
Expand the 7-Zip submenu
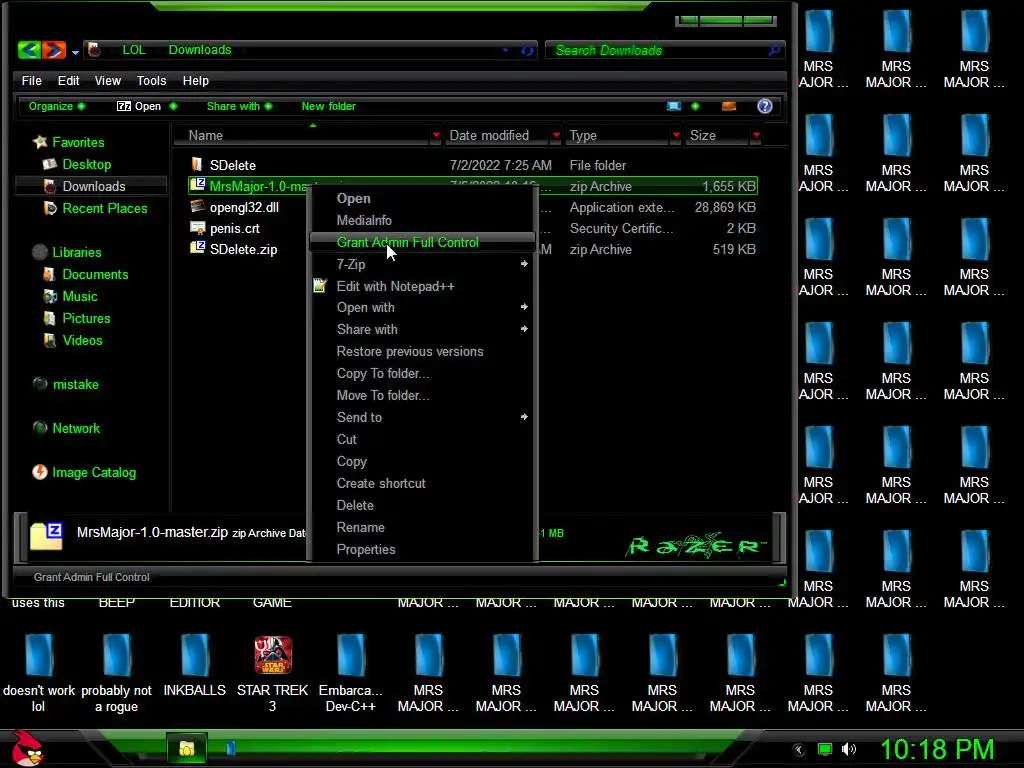point(422,264)
